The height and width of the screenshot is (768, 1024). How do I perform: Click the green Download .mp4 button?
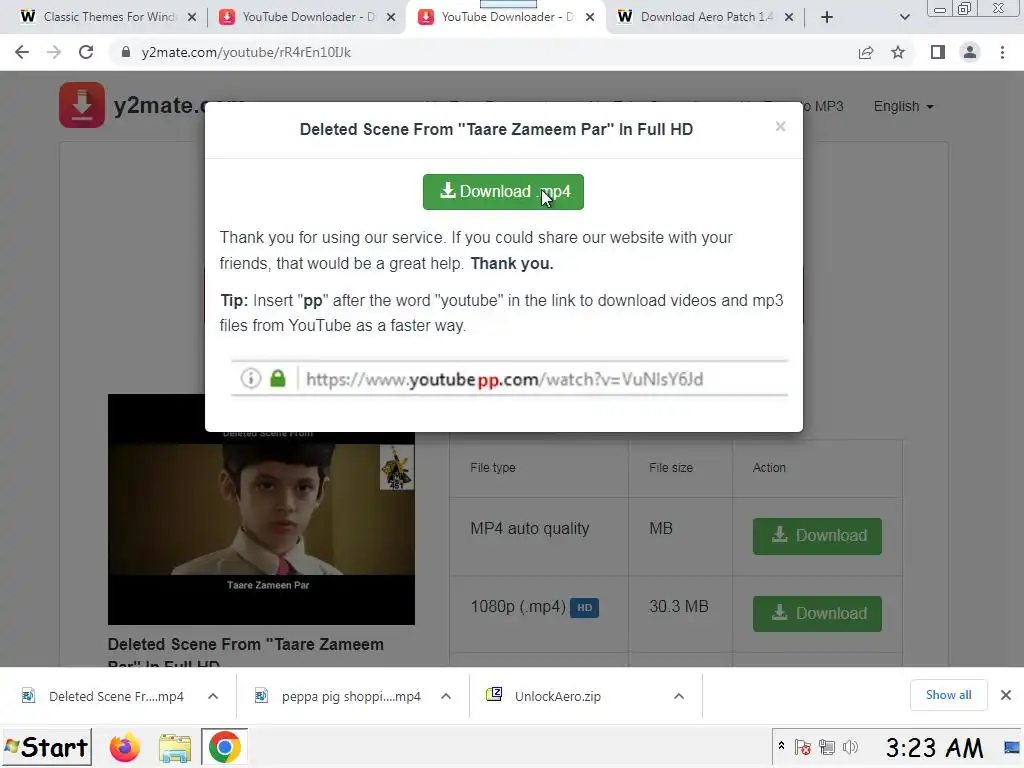click(503, 192)
